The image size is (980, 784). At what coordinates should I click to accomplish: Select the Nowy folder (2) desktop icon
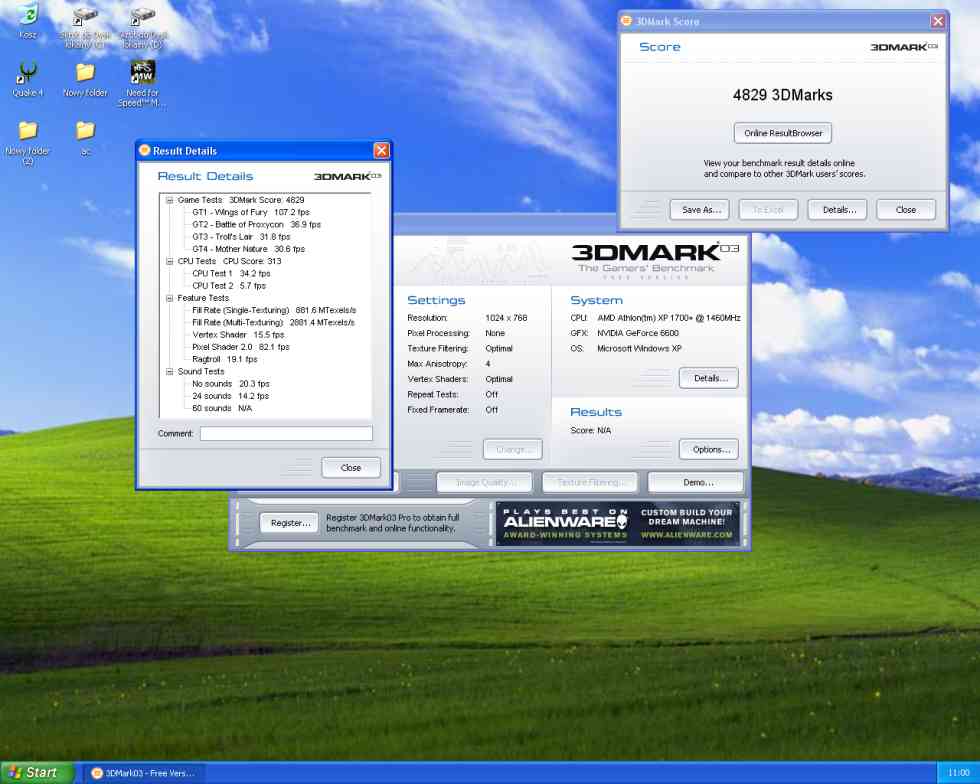(x=28, y=142)
